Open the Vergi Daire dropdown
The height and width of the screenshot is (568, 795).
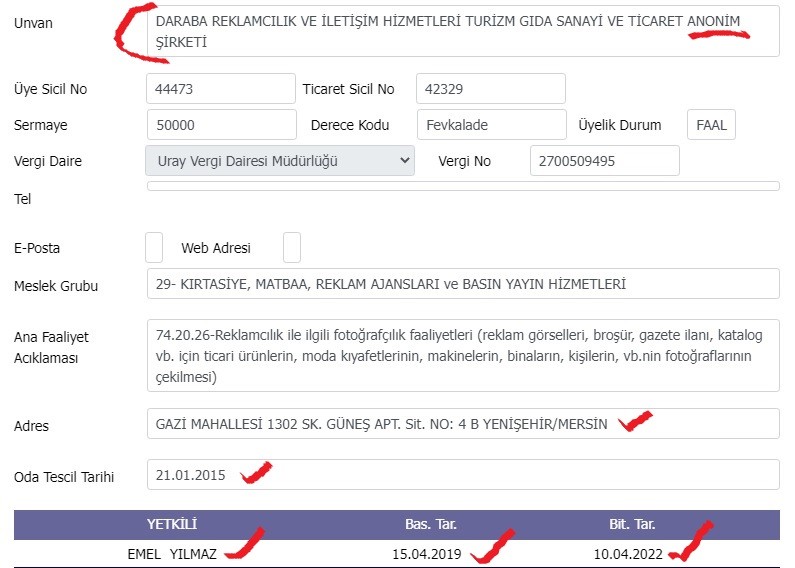[x=280, y=161]
